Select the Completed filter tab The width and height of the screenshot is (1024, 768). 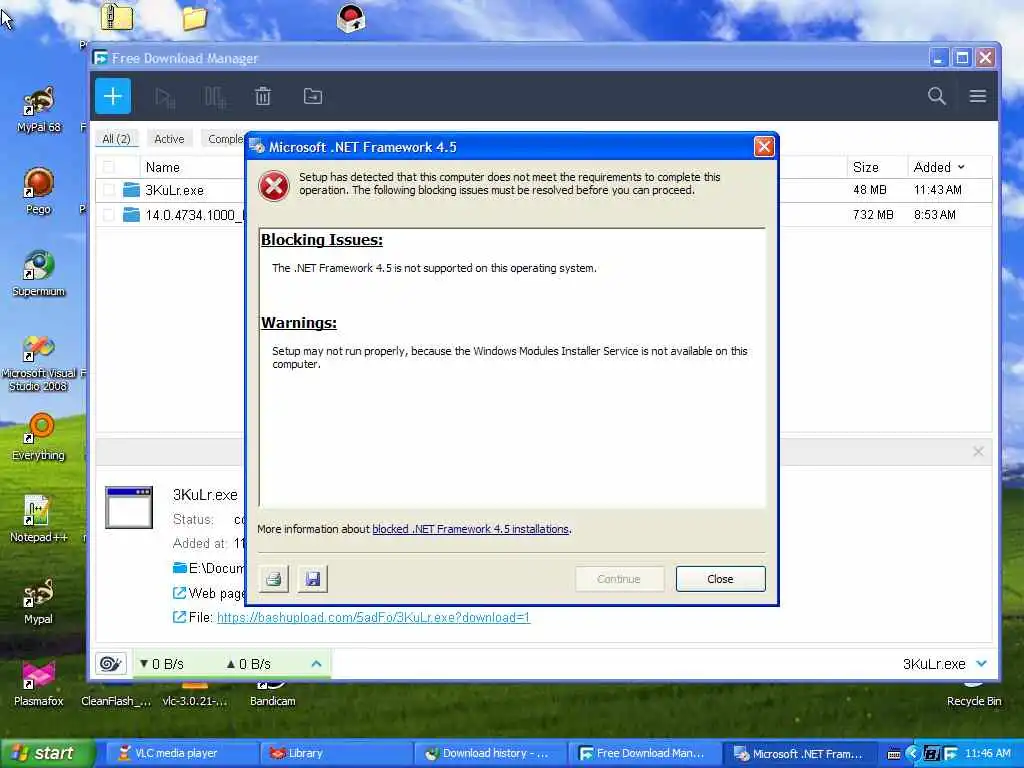(x=224, y=138)
